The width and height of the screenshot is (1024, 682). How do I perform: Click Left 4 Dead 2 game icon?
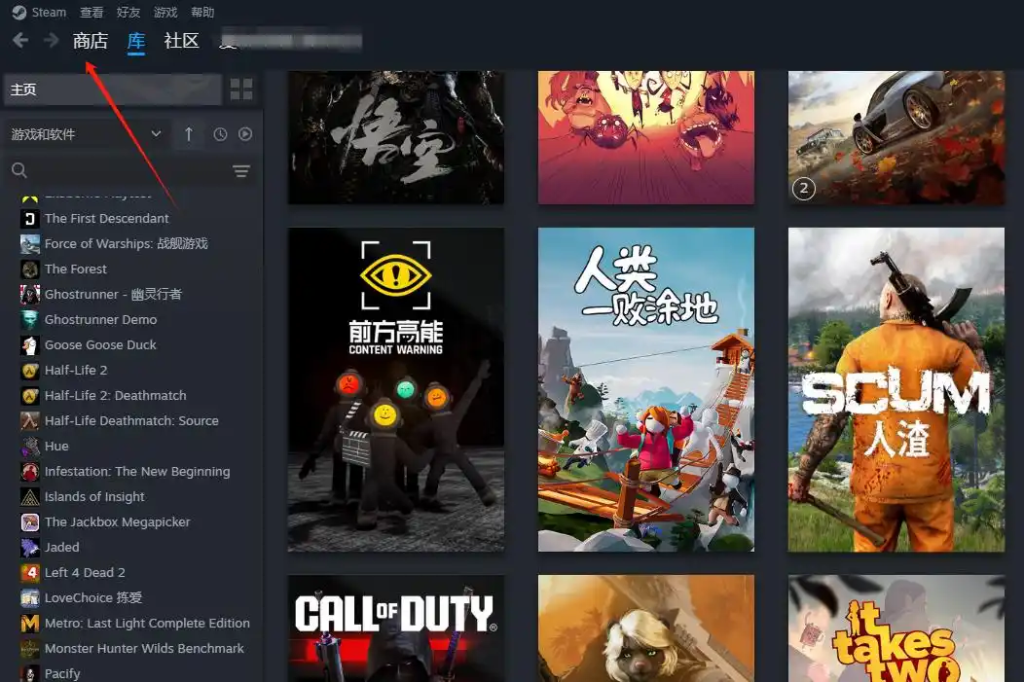pyautogui.click(x=29, y=573)
